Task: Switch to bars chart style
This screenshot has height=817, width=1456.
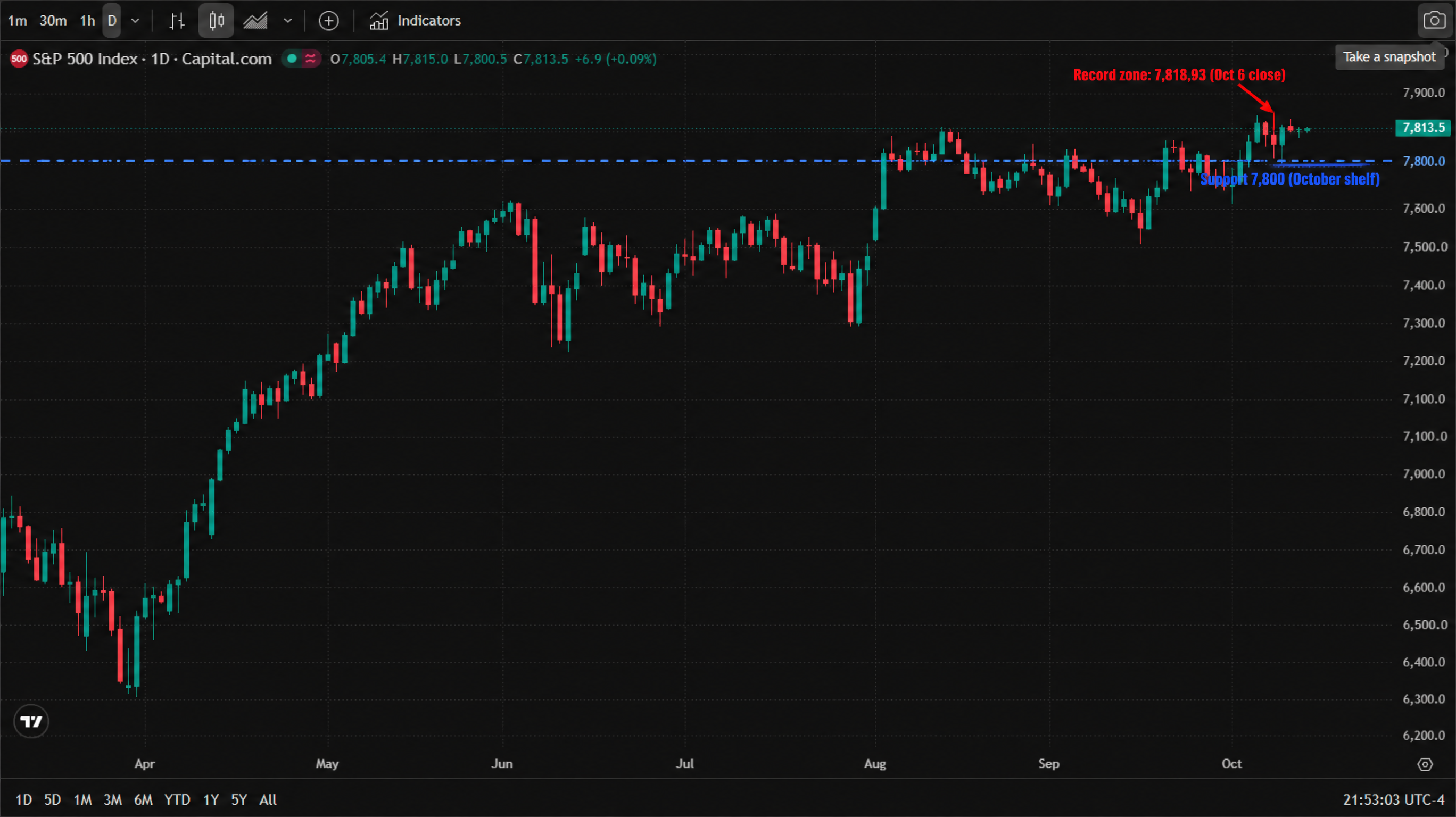Action: coord(177,21)
